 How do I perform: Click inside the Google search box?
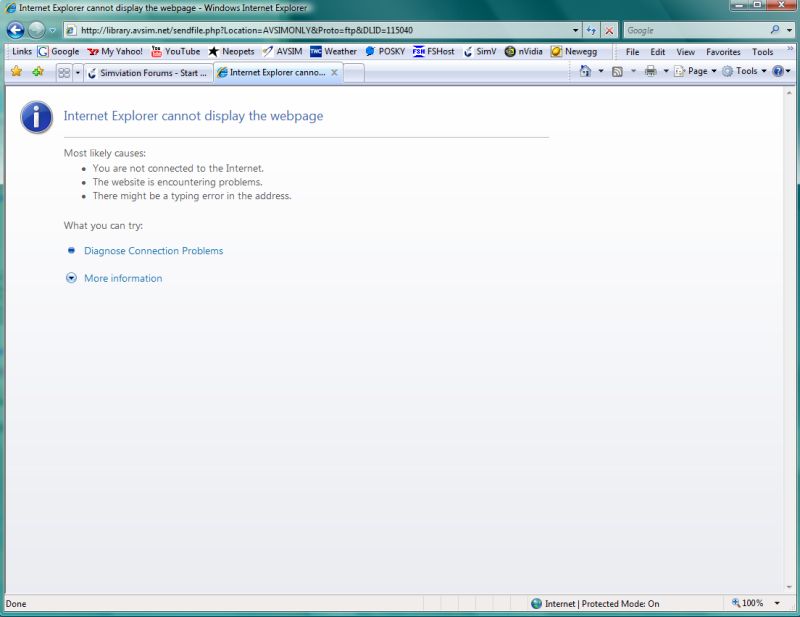pos(695,30)
